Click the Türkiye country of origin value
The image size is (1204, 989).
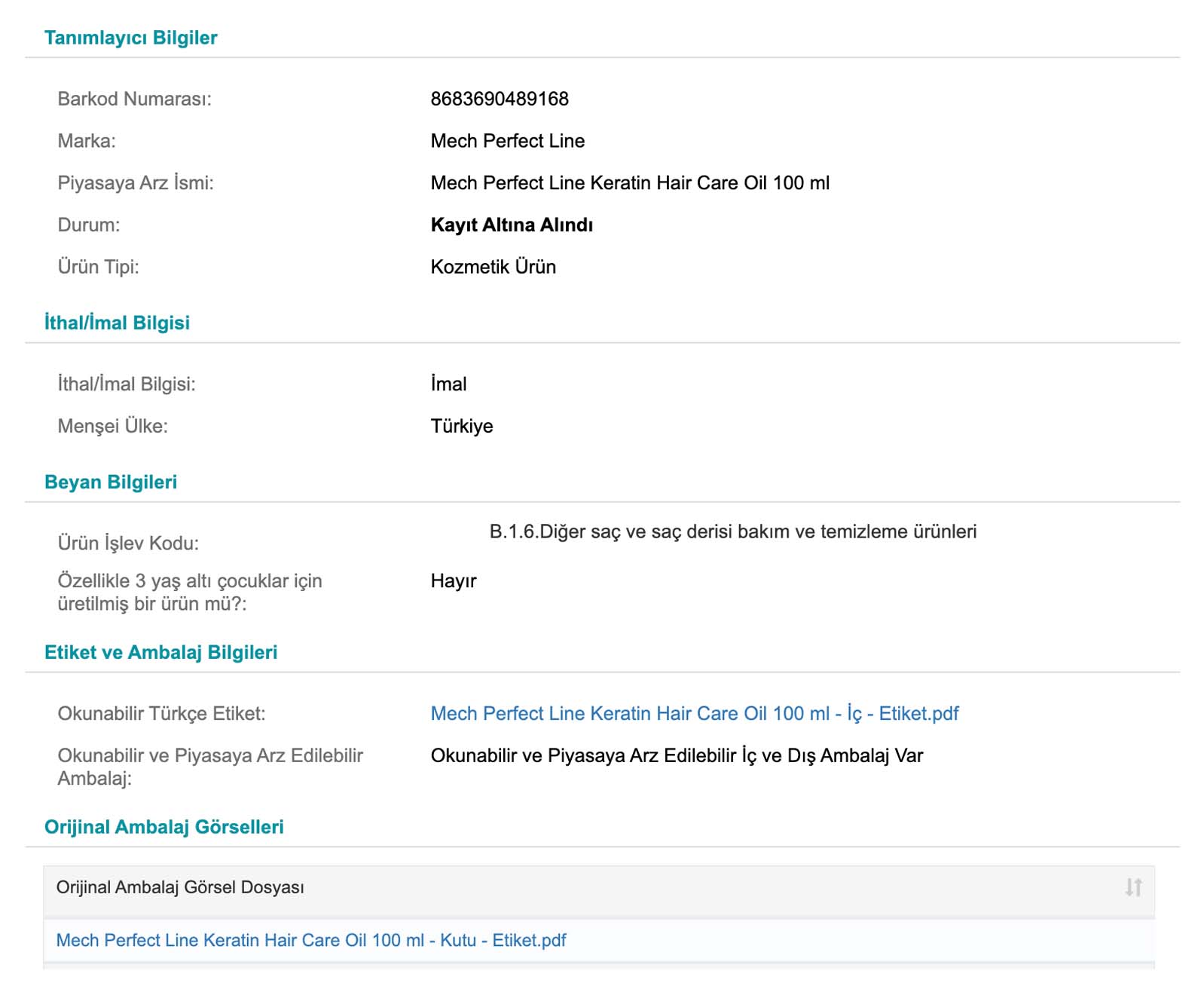click(x=461, y=426)
